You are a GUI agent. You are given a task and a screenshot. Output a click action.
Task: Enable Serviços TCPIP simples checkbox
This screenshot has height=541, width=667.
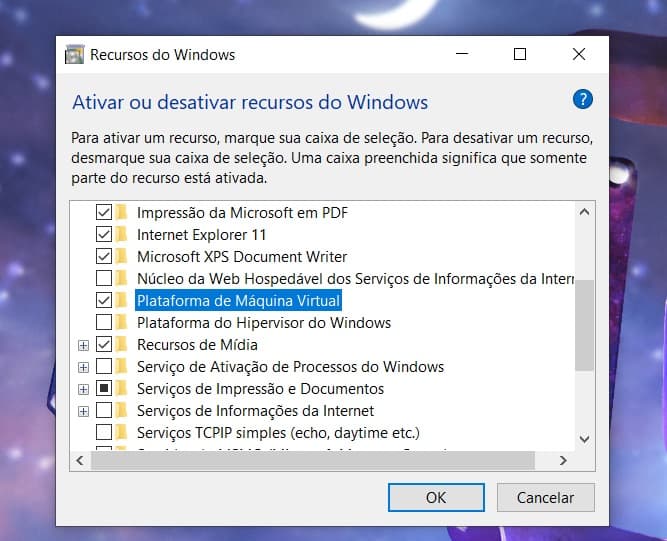point(104,432)
